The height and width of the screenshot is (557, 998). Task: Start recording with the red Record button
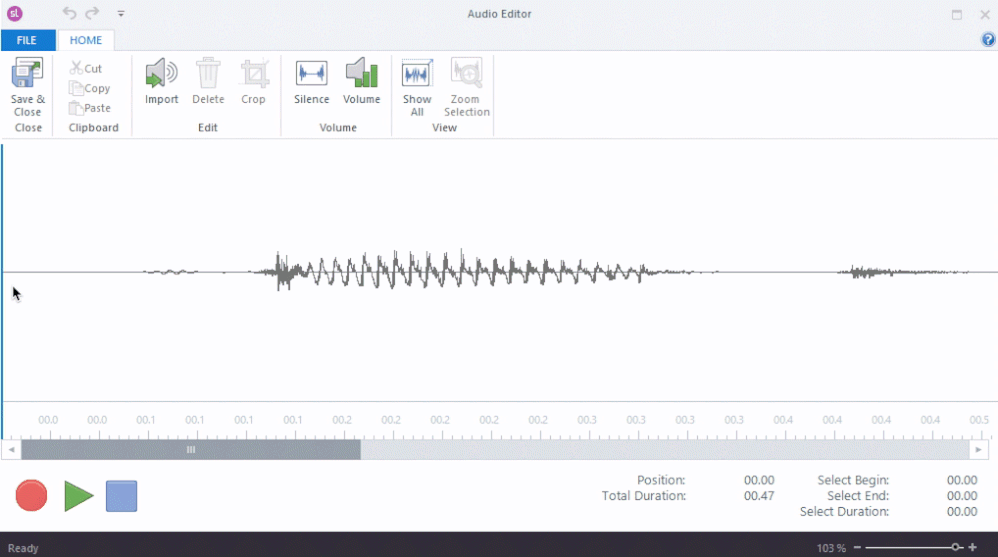(x=31, y=495)
